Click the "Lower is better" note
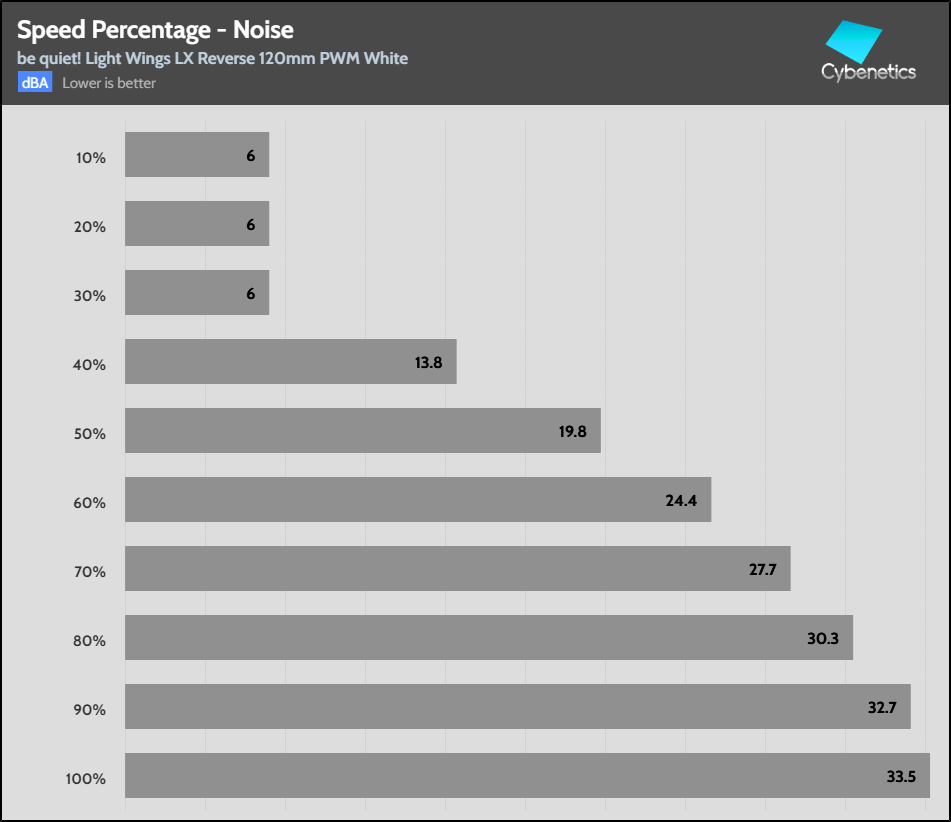 pyautogui.click(x=109, y=83)
